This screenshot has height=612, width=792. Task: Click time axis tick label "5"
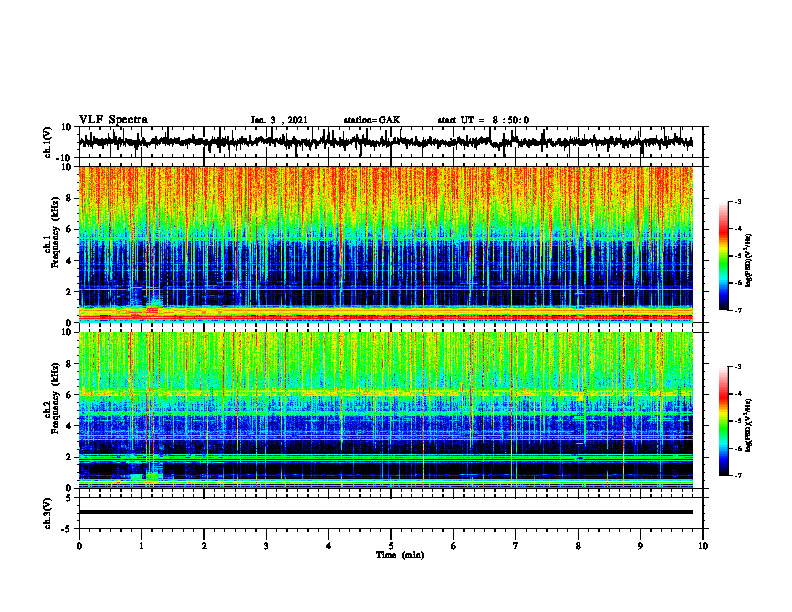(391, 546)
